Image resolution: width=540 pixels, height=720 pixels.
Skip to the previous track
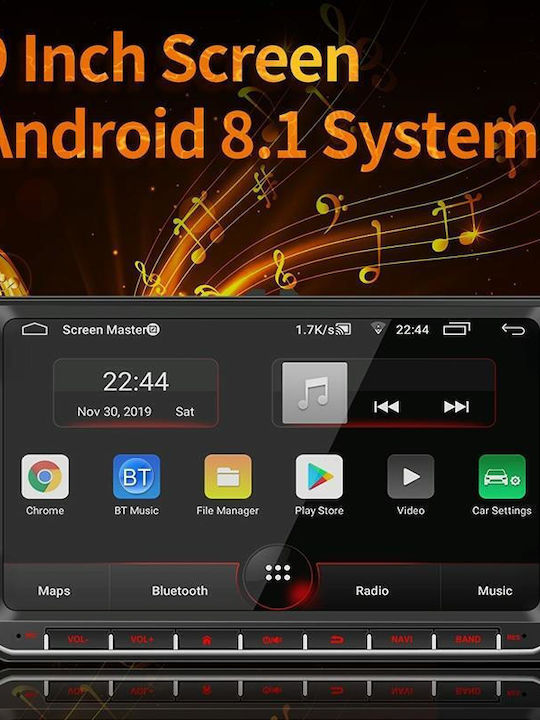click(386, 407)
